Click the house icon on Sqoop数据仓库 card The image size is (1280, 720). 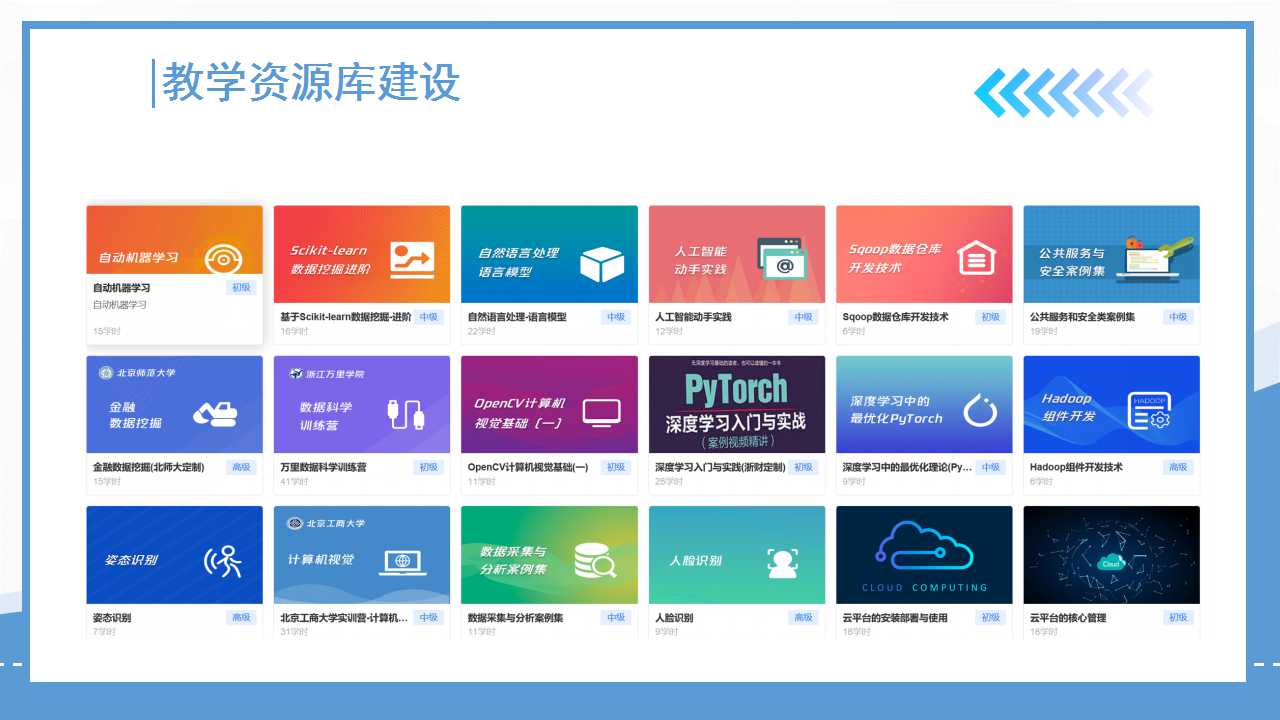[976, 259]
